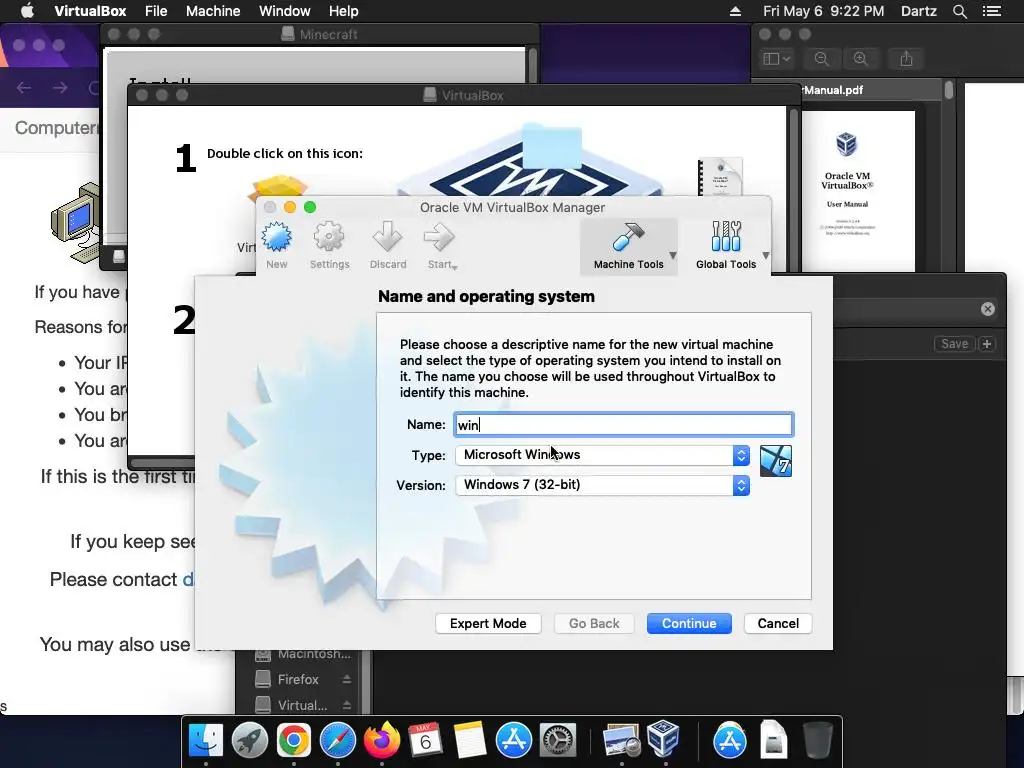This screenshot has height=768, width=1024.
Task: Switch to Expert Mode
Action: click(x=488, y=624)
